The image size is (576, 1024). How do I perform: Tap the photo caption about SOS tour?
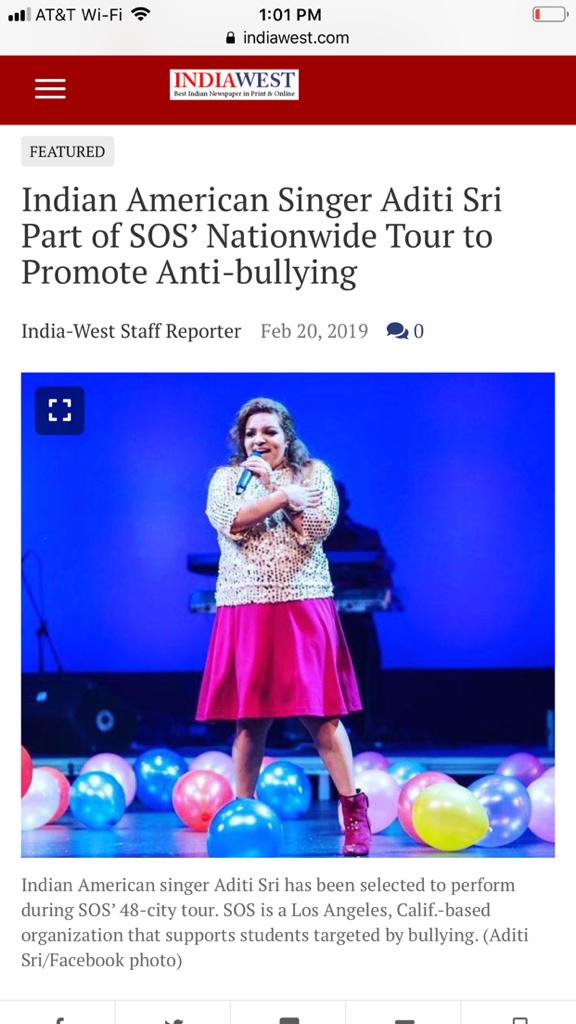click(275, 923)
